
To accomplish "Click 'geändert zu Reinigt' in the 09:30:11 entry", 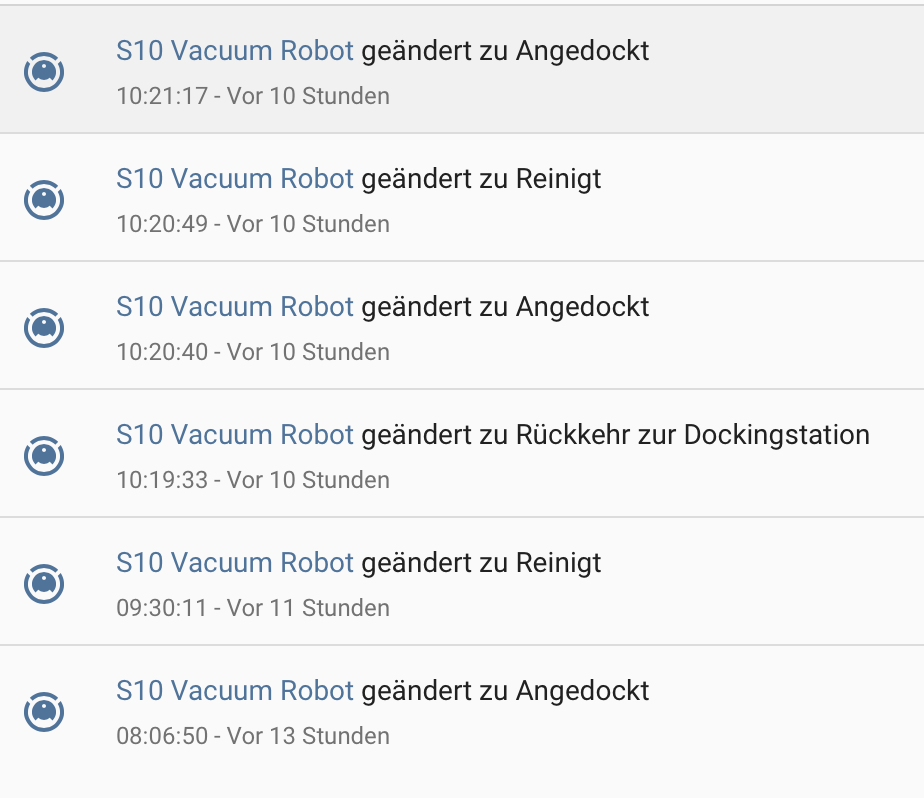I will (481, 563).
